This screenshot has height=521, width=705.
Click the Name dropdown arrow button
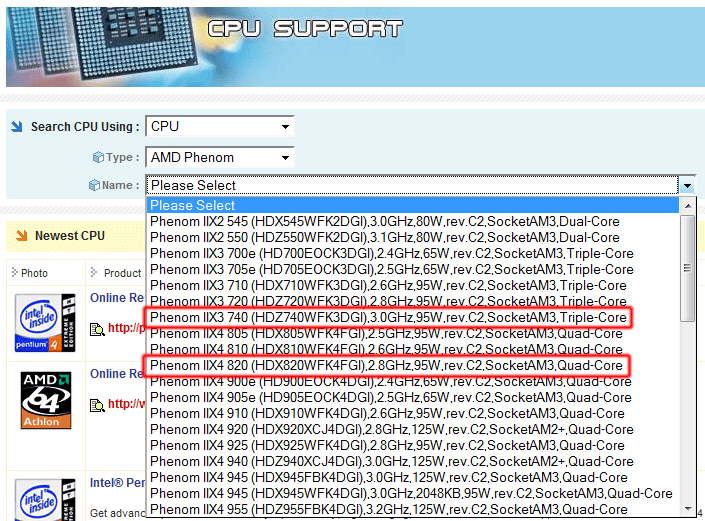click(x=687, y=185)
